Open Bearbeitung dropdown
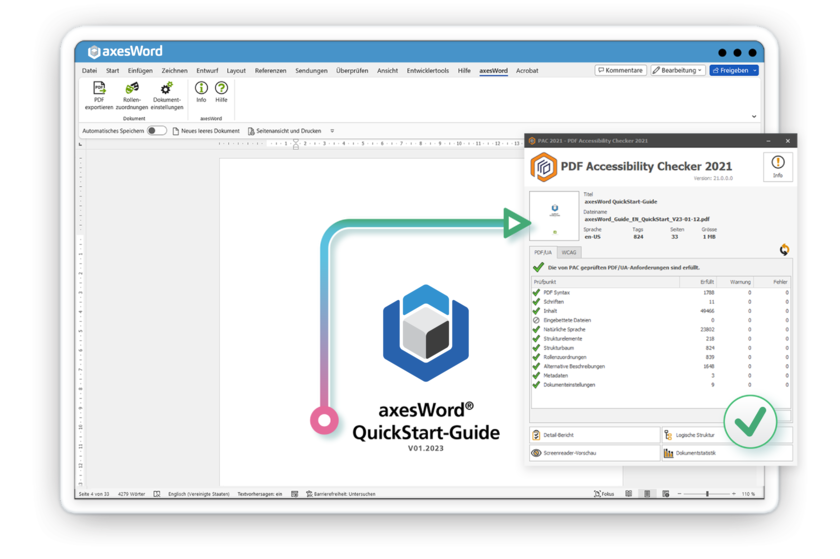This screenshot has width=840, height=559. (x=677, y=70)
